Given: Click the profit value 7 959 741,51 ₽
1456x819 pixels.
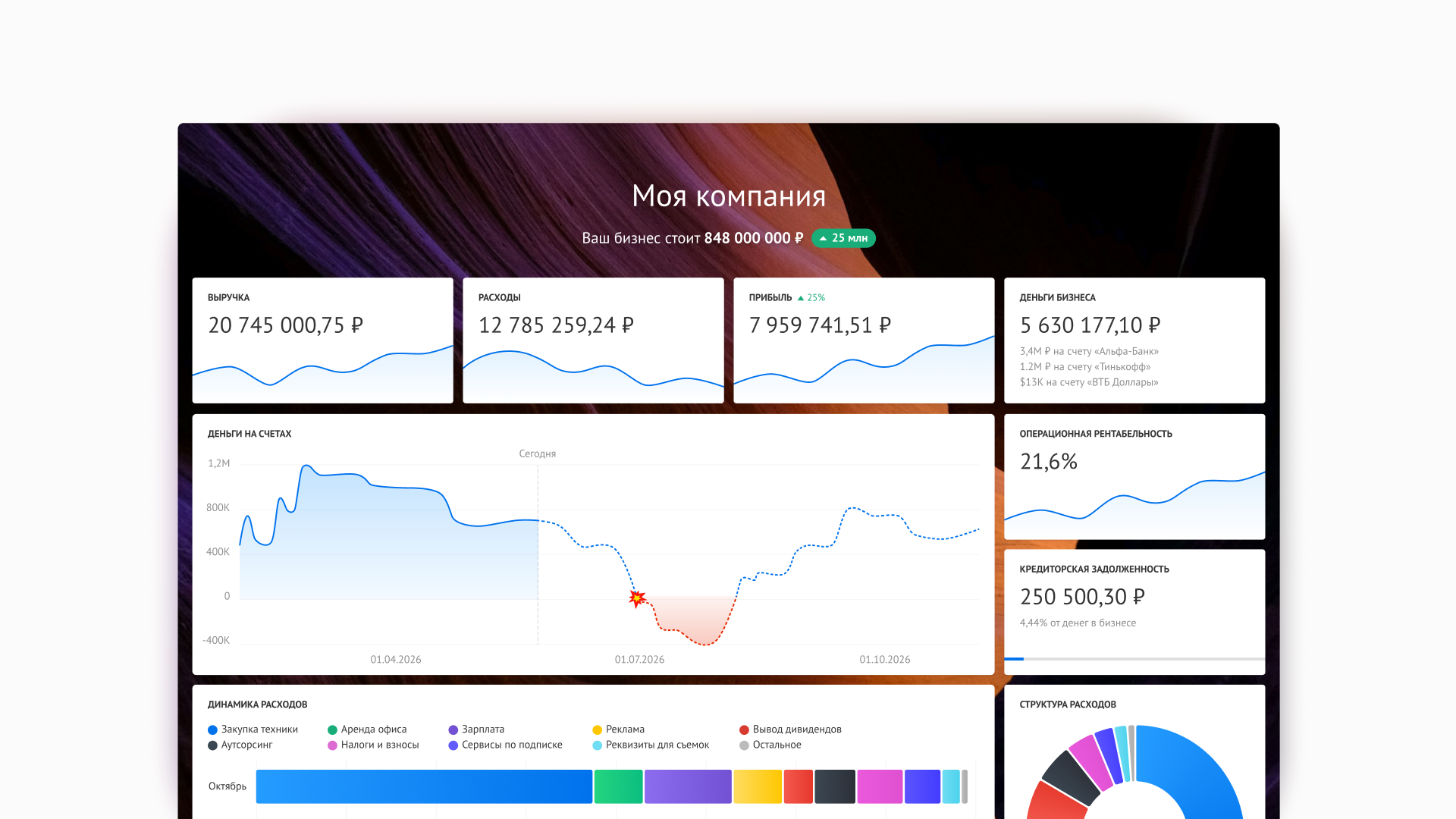Looking at the screenshot, I should pos(820,325).
